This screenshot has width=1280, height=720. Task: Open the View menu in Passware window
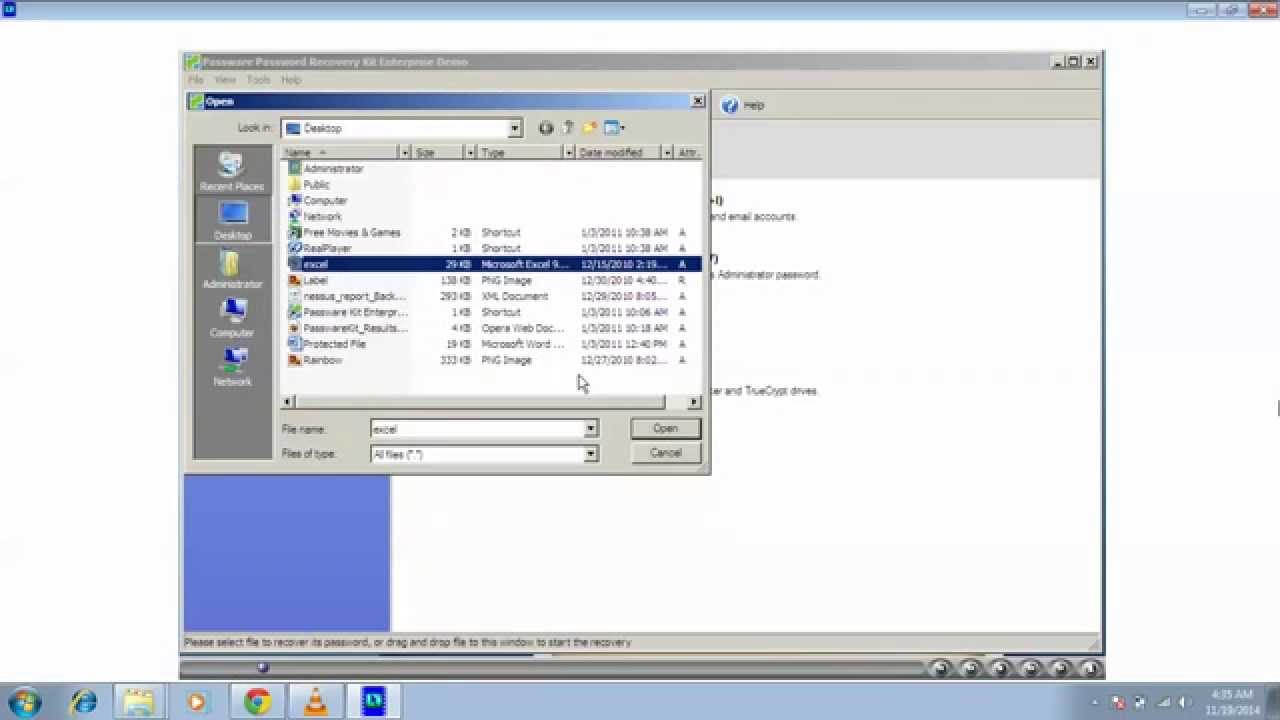coord(225,80)
